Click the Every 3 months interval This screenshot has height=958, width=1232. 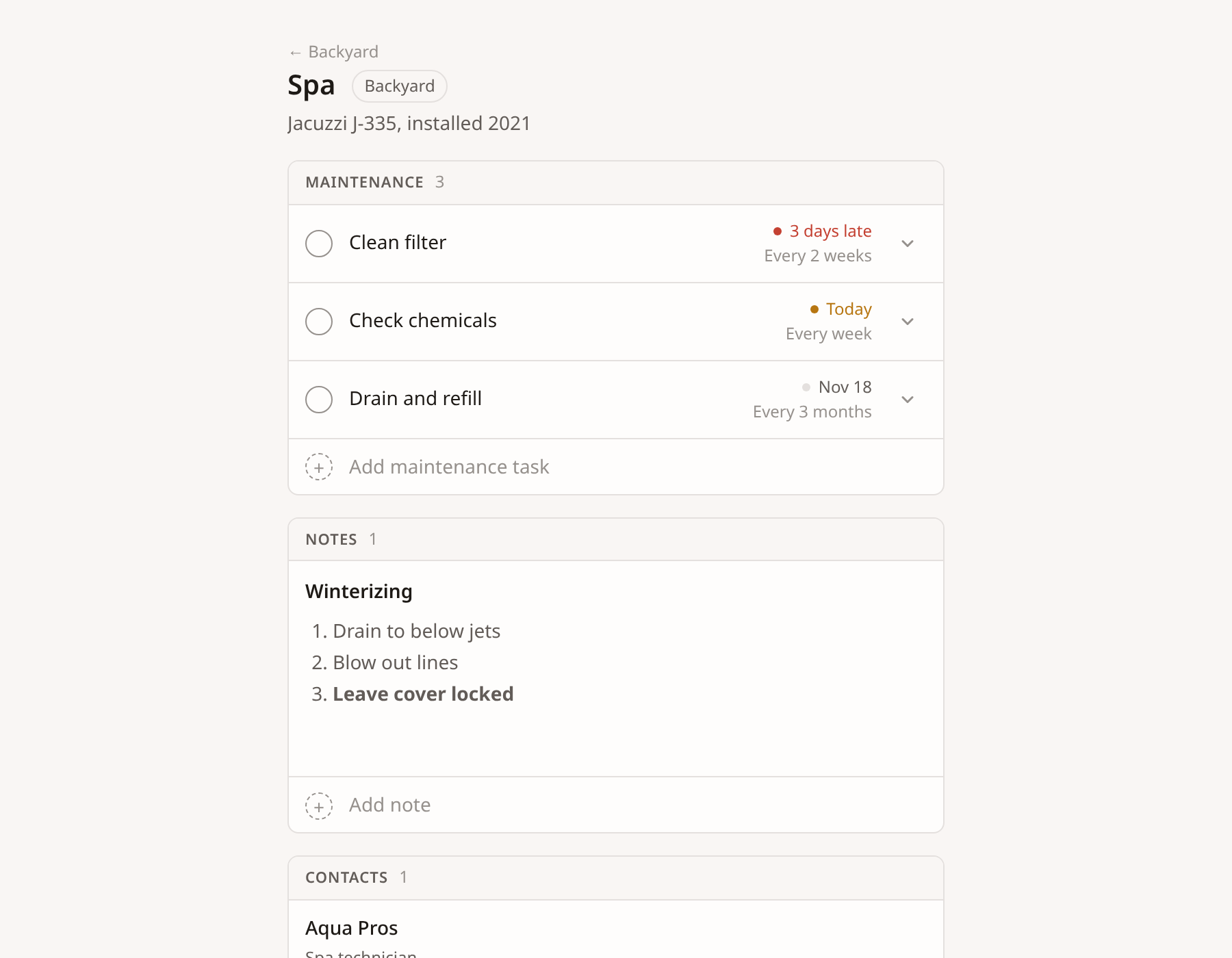pyautogui.click(x=812, y=412)
